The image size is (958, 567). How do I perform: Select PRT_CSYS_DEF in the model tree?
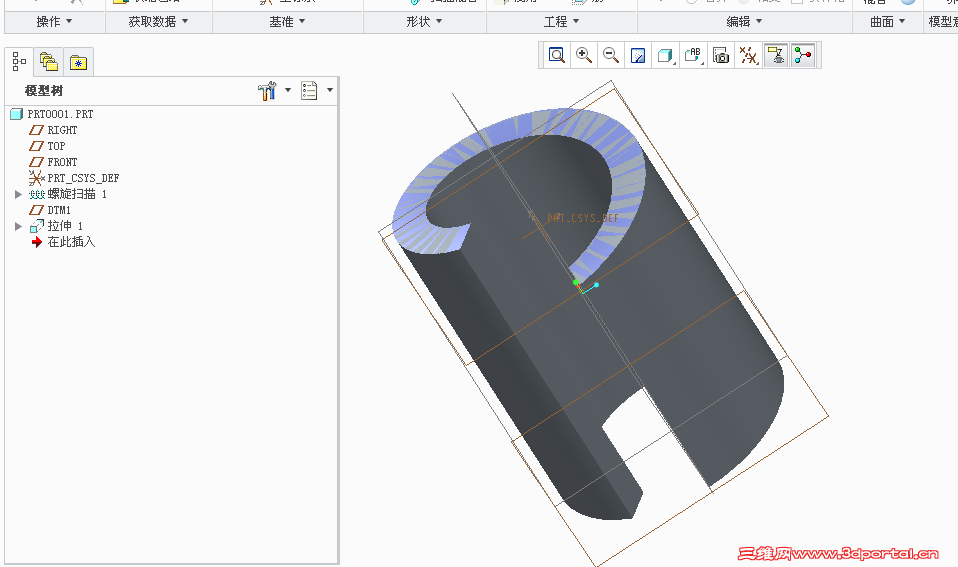(x=75, y=178)
